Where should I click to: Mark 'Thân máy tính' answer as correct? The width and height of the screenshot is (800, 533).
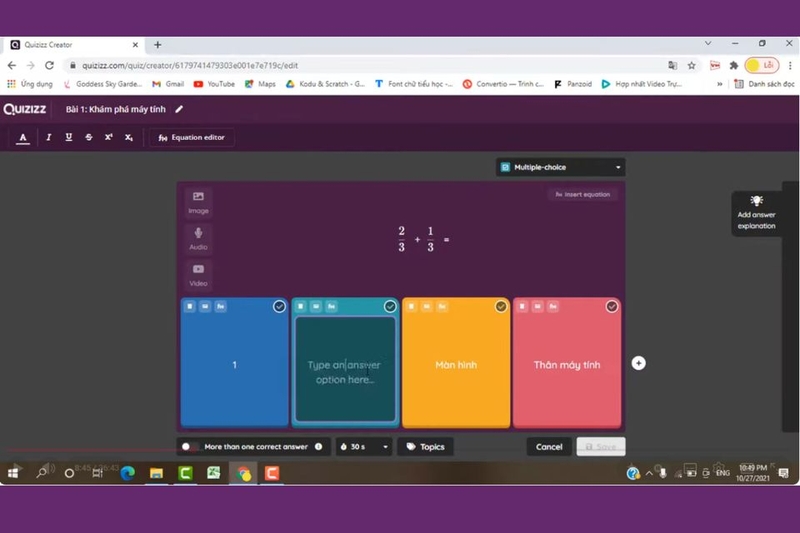pyautogui.click(x=612, y=306)
